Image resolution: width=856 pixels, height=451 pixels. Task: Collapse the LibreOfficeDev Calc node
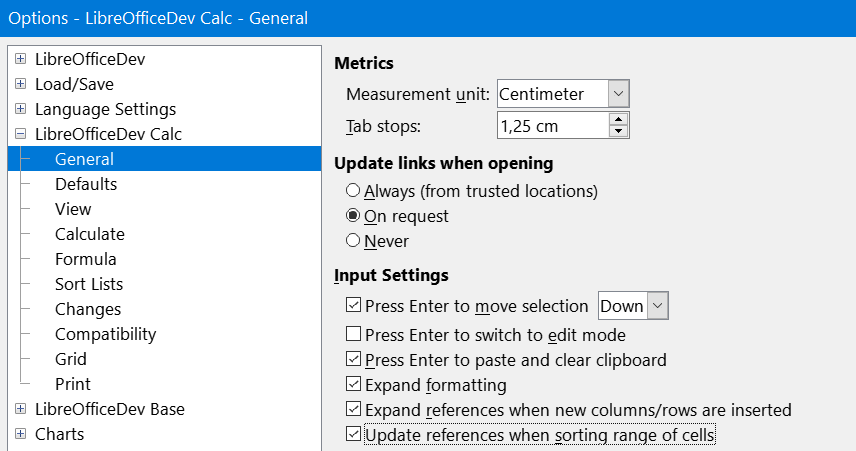tap(20, 134)
